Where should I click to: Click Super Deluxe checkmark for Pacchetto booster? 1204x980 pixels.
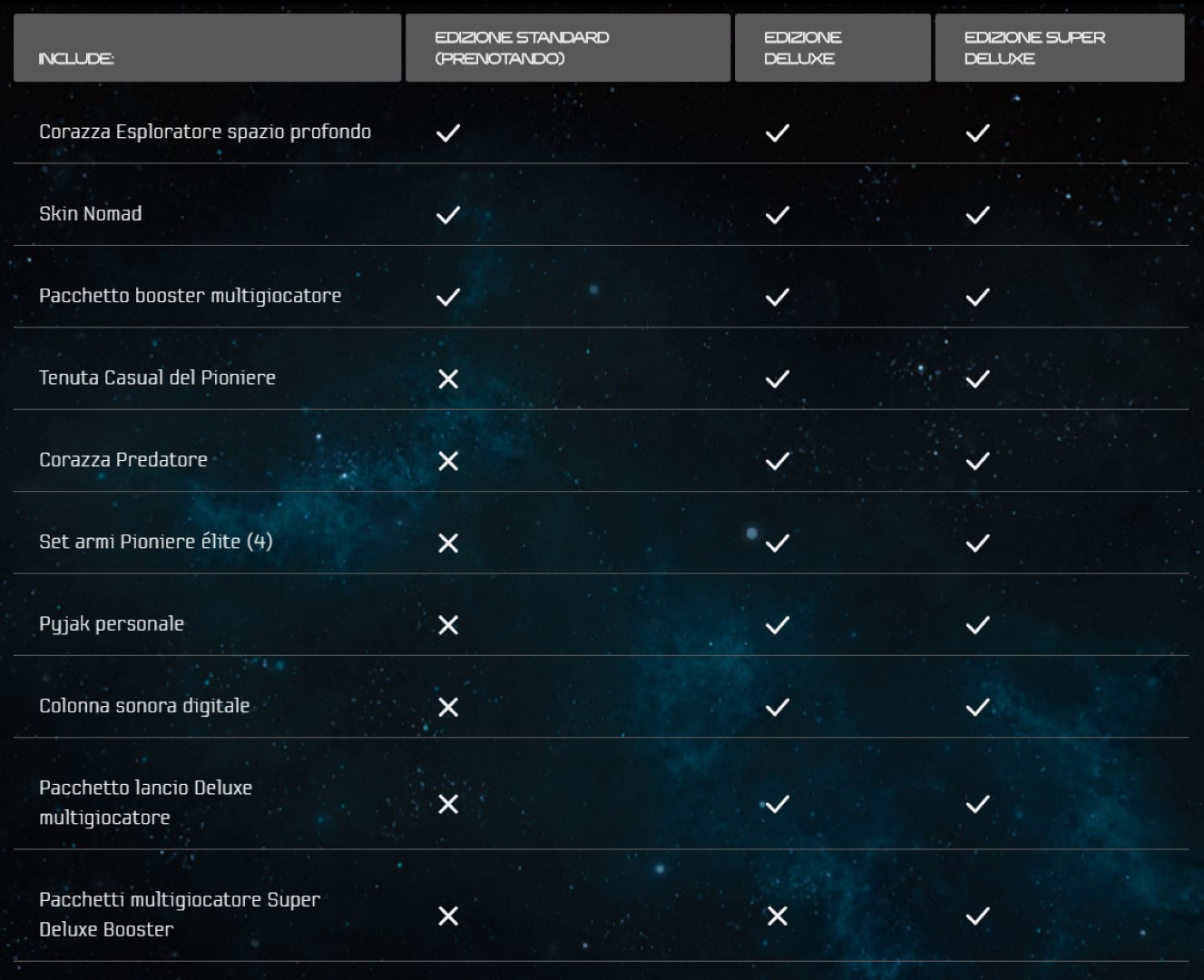[977, 297]
